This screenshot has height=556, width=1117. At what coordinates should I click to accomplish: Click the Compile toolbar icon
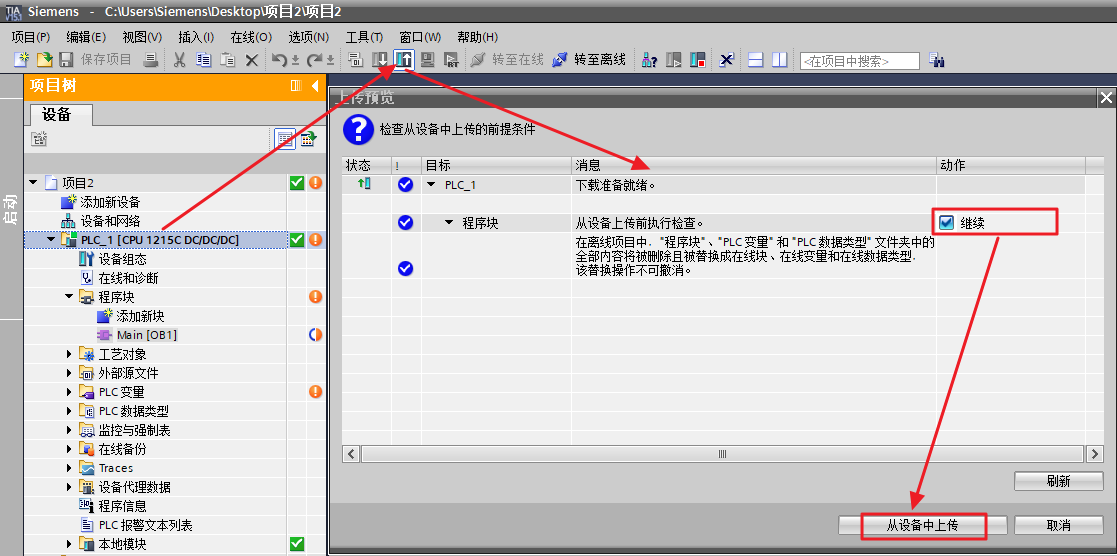click(355, 60)
